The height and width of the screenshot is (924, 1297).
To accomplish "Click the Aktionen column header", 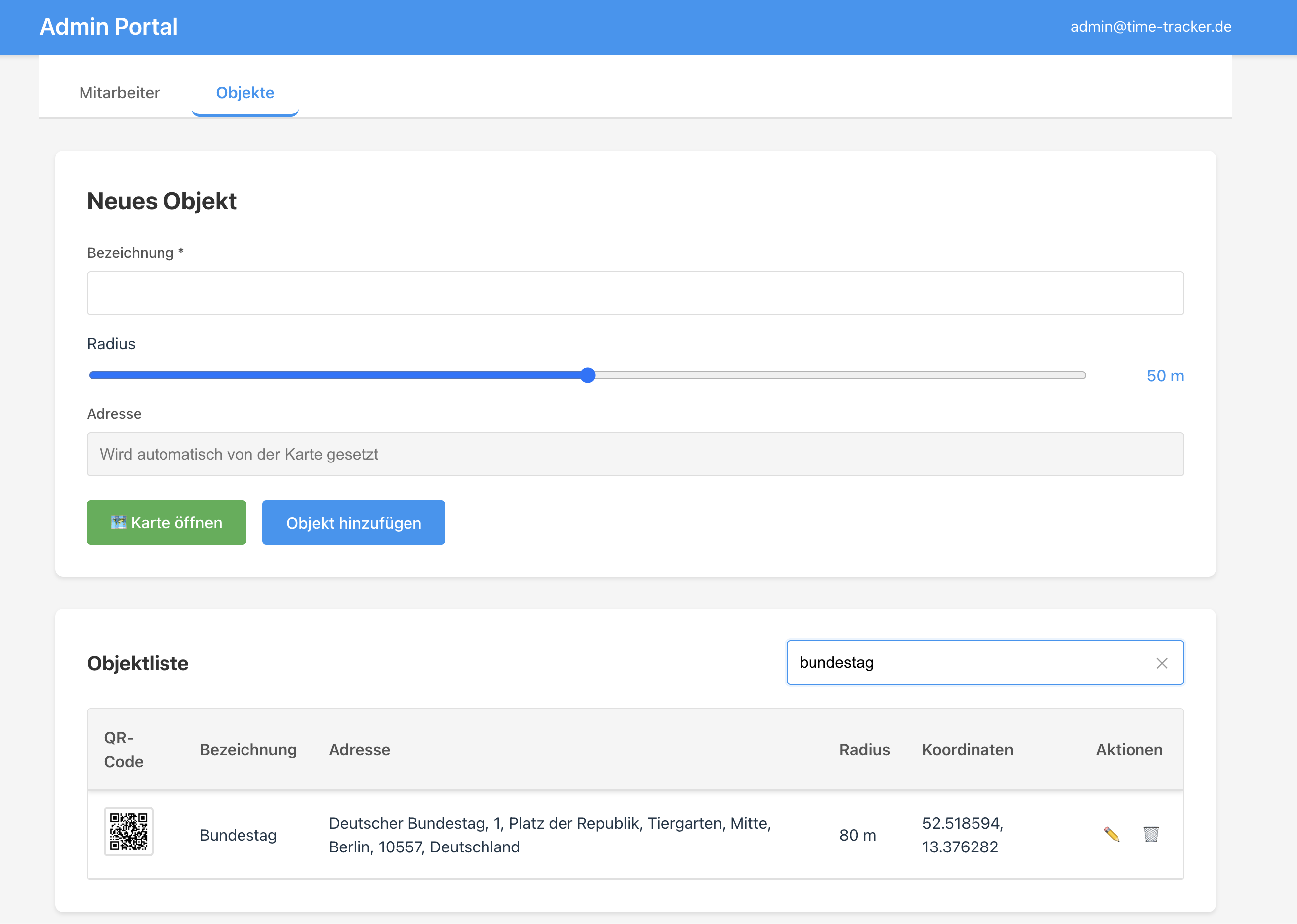I will (1129, 749).
